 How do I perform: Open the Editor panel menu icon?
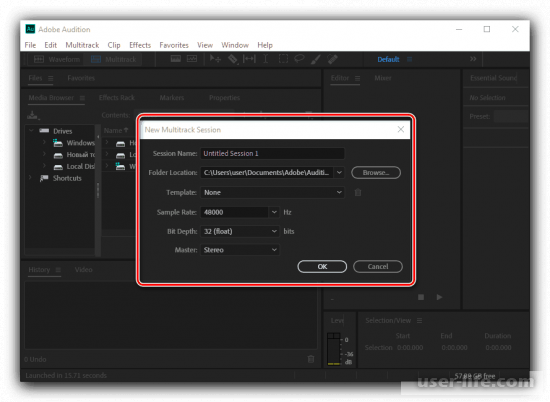pos(357,78)
